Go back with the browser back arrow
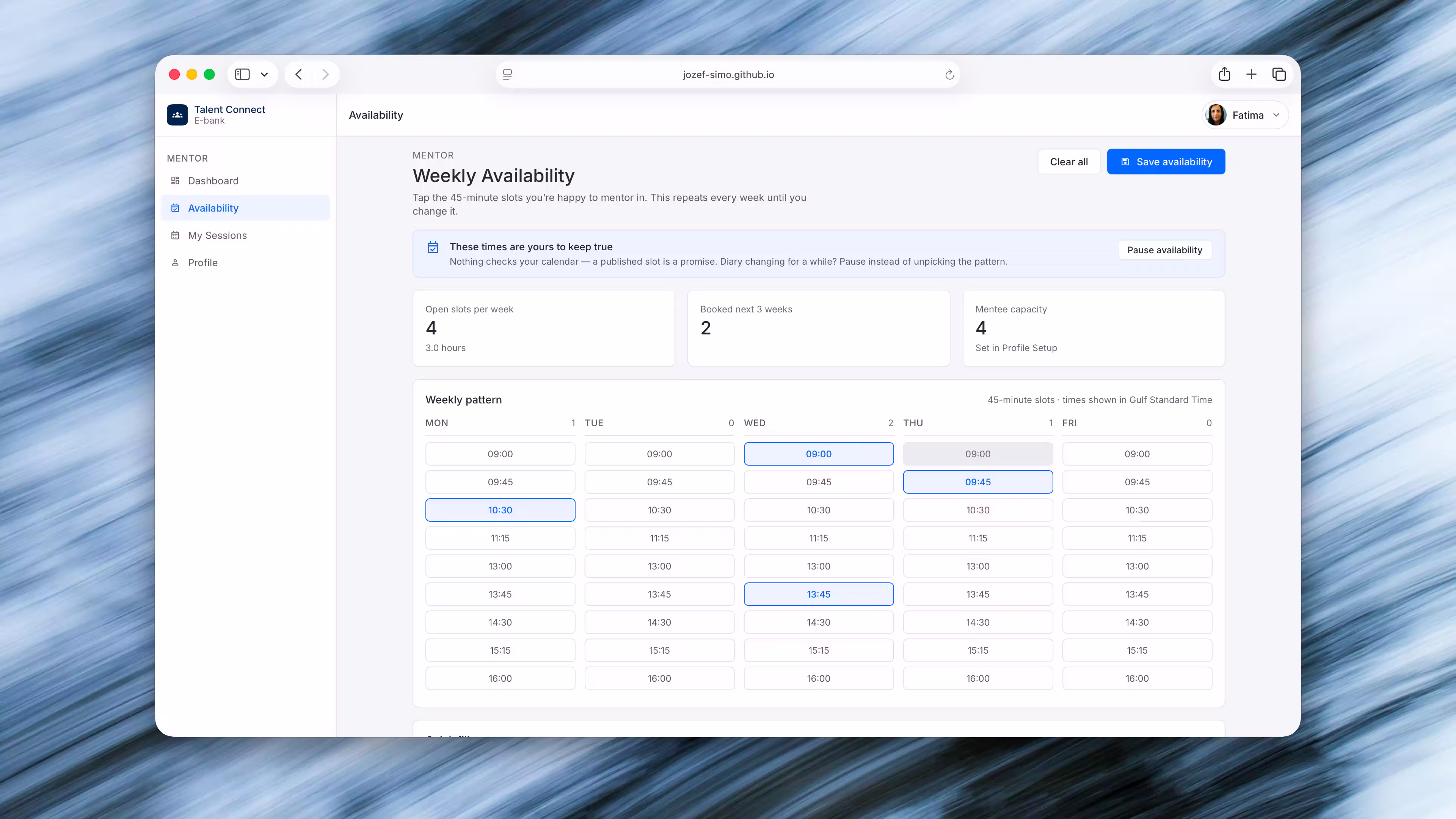 click(298, 75)
